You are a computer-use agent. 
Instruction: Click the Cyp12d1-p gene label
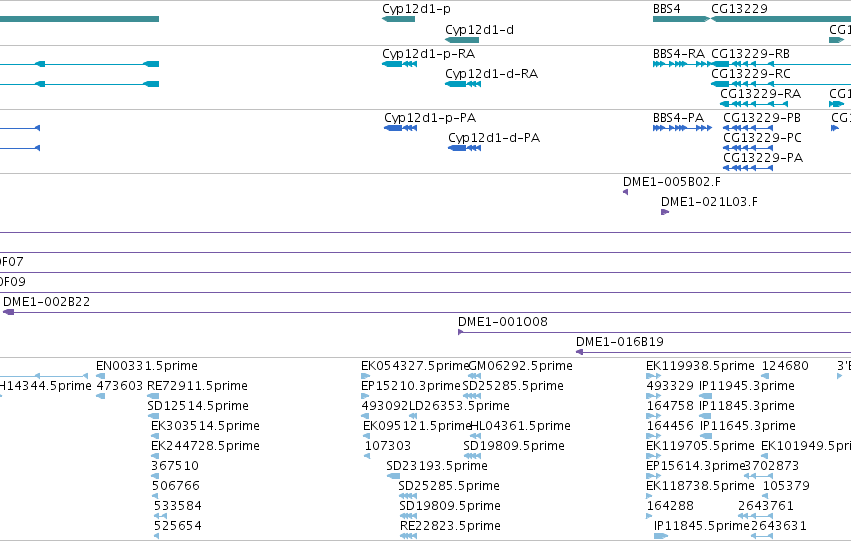pos(416,9)
